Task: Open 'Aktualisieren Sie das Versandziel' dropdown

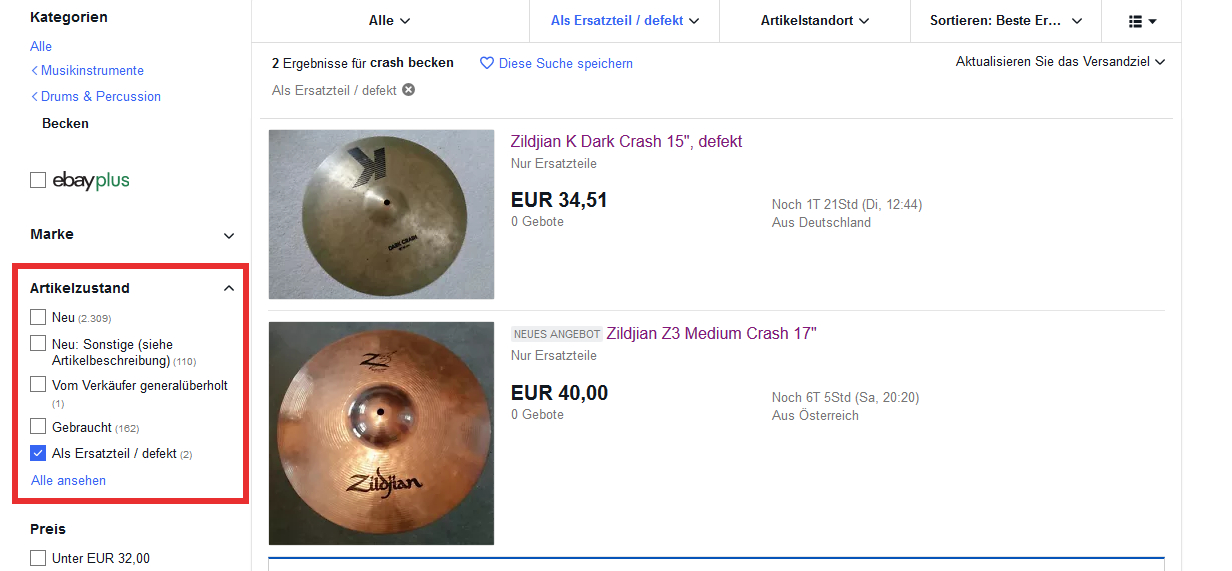Action: 1060,62
